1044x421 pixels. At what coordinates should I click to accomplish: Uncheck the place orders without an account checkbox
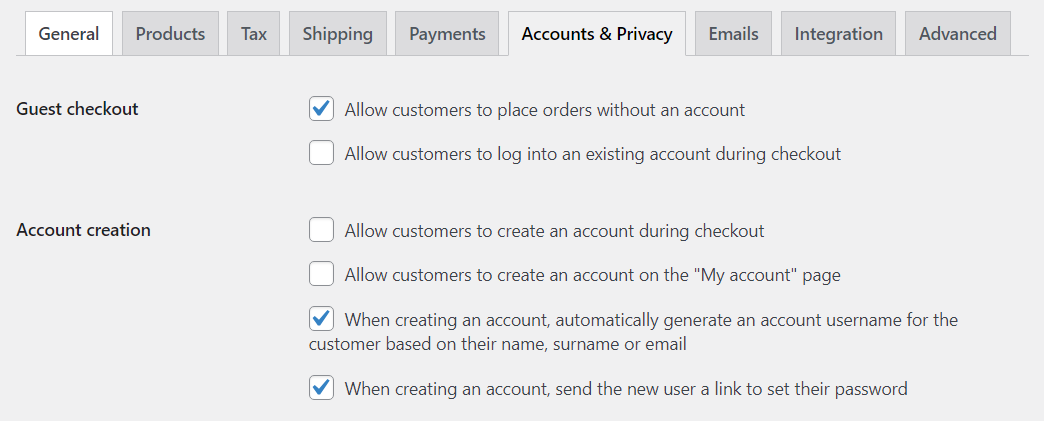(321, 109)
